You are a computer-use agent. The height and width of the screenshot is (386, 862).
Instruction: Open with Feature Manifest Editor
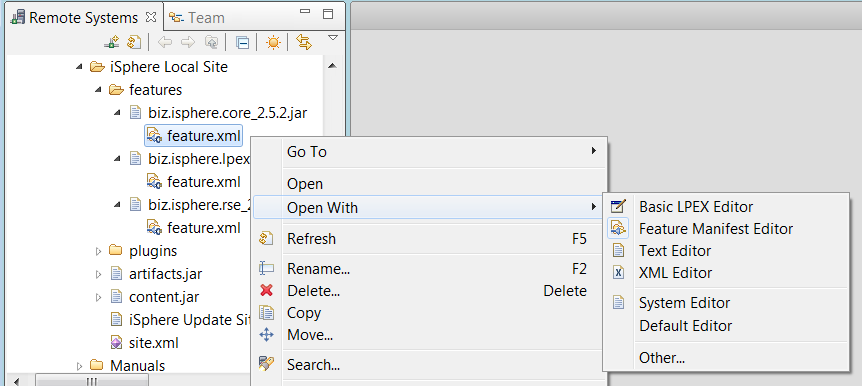726,228
